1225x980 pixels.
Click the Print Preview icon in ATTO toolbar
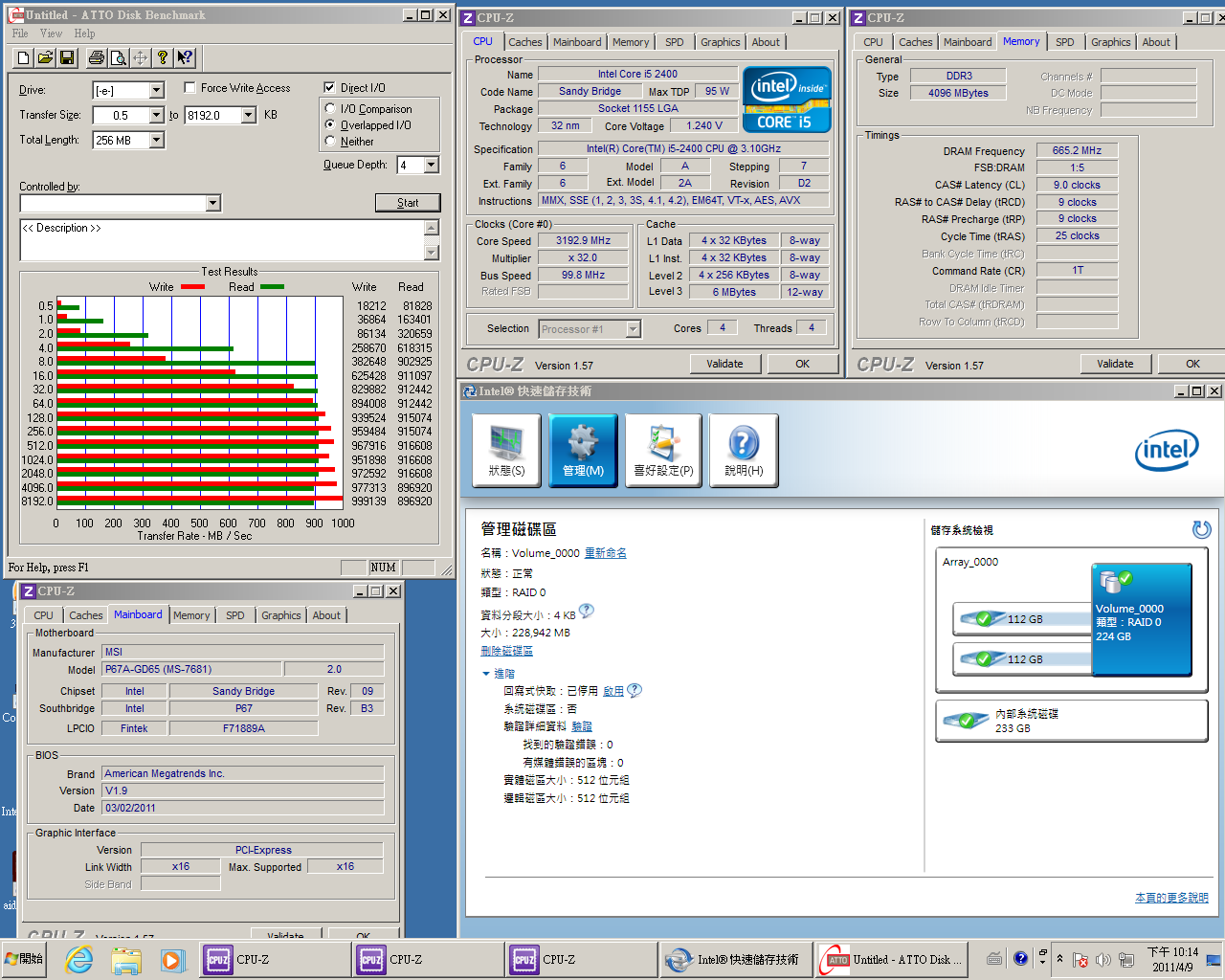(119, 57)
